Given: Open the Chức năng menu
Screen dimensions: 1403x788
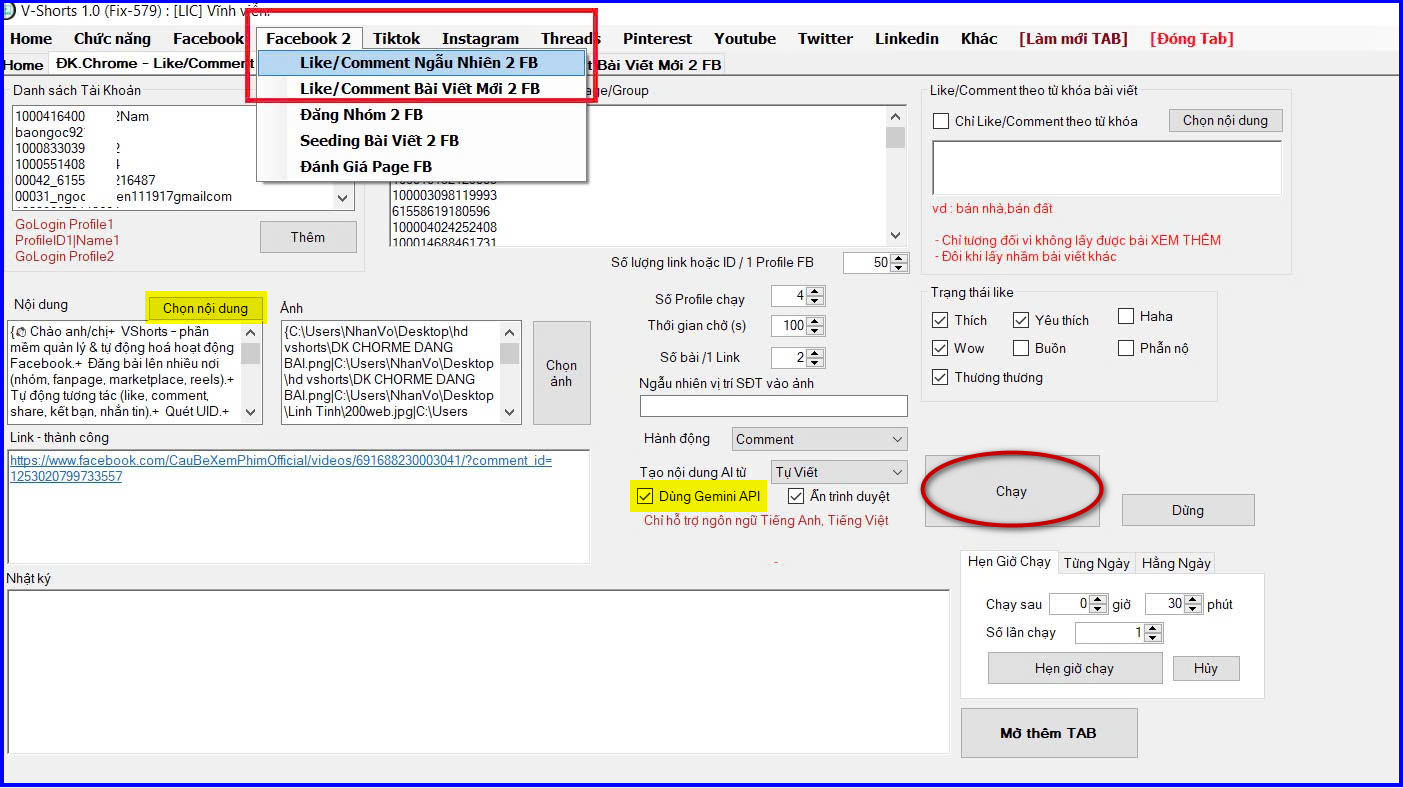Looking at the screenshot, I should (x=112, y=39).
